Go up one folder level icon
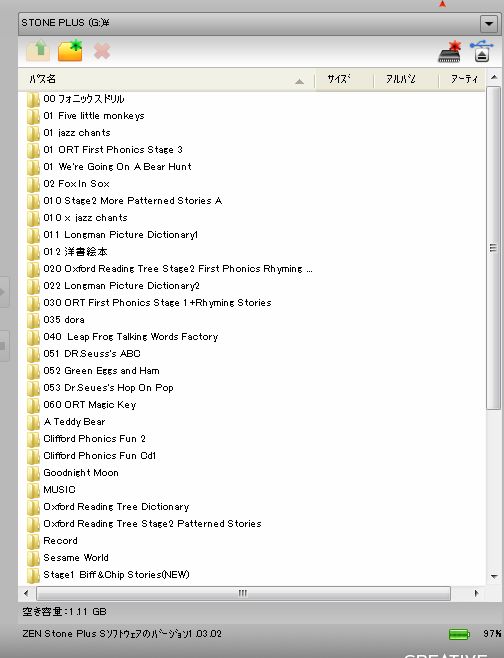The height and width of the screenshot is (658, 504). [x=38, y=51]
